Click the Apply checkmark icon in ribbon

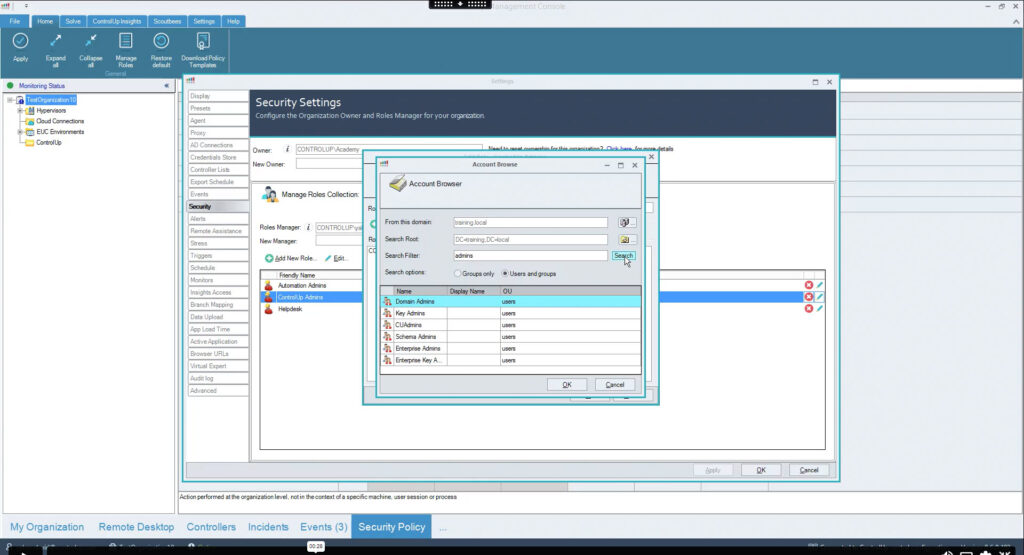(20, 41)
